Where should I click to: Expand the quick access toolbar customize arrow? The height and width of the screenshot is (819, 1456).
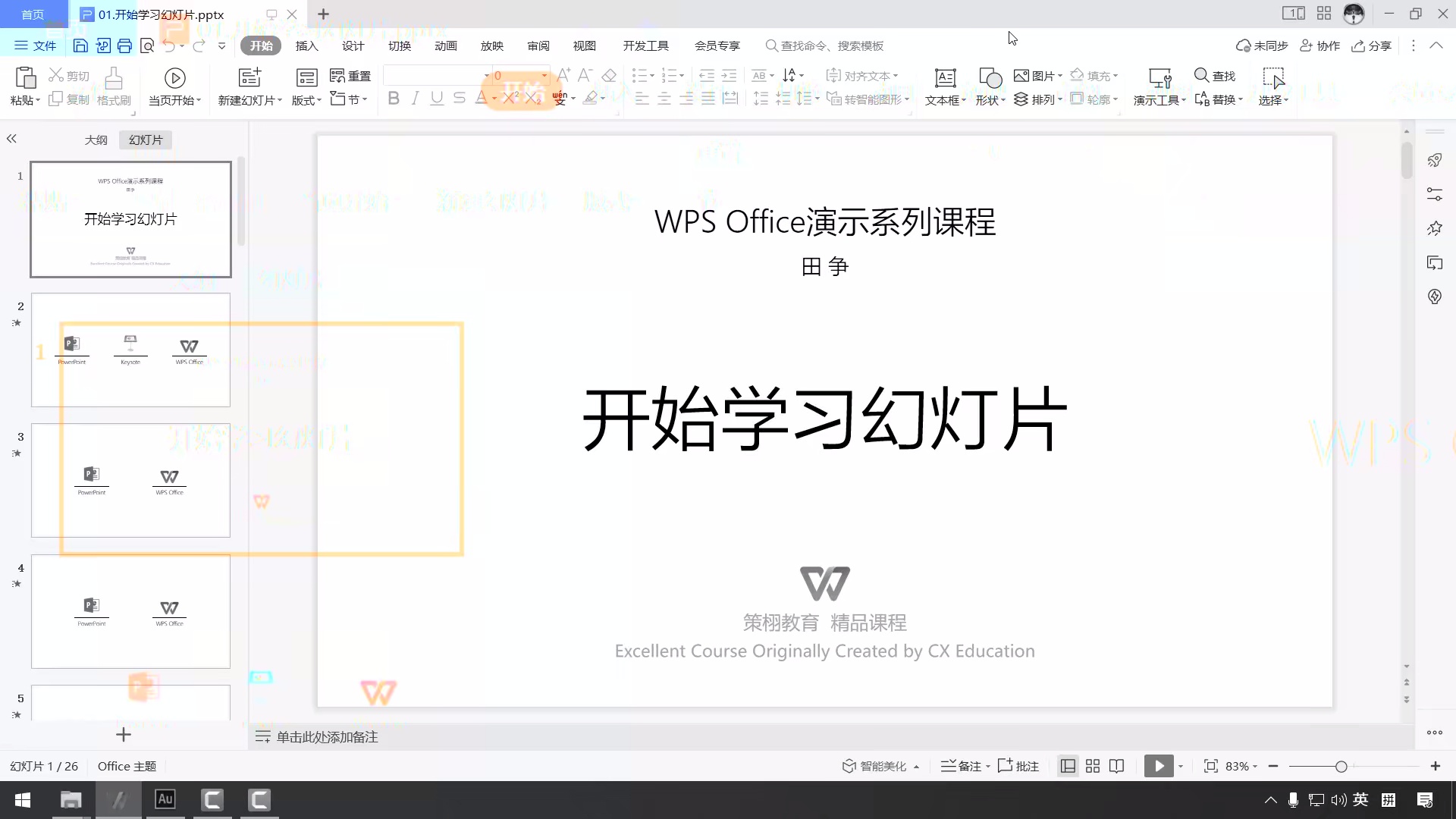pyautogui.click(x=221, y=46)
